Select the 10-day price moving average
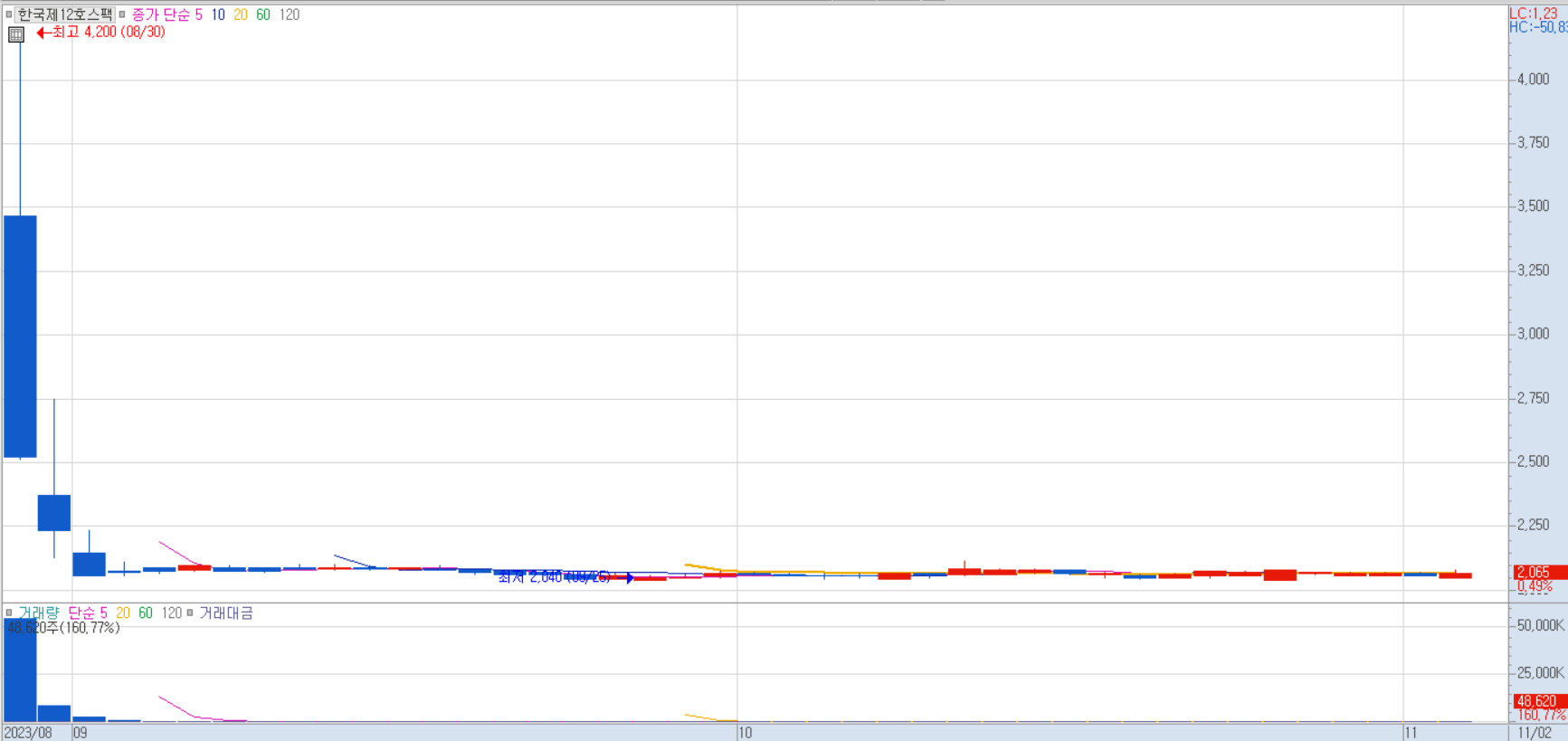 (x=218, y=14)
